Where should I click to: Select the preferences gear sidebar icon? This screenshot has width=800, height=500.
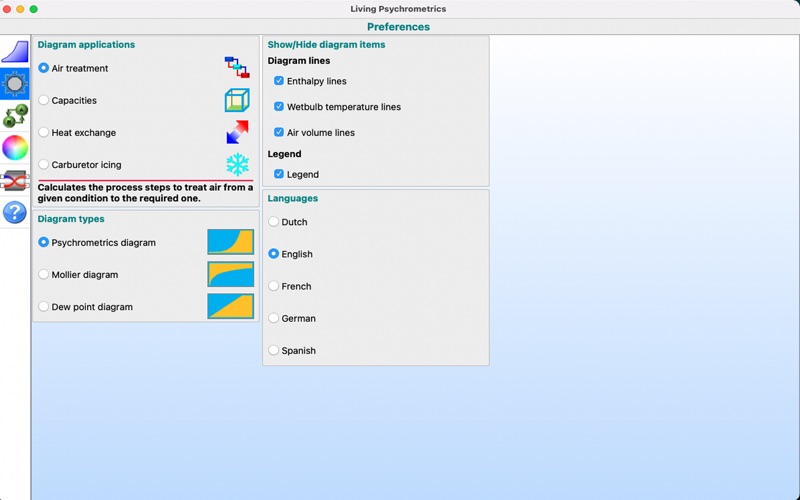[x=15, y=84]
